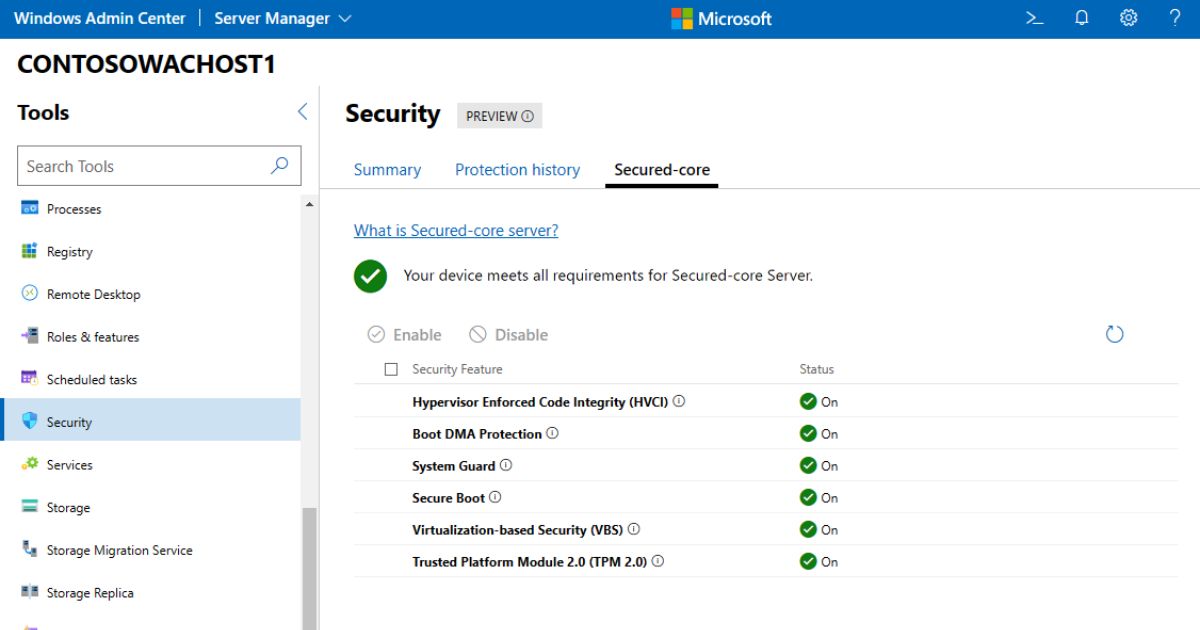Focus the Search Tools field
1200x630 pixels.
click(158, 166)
